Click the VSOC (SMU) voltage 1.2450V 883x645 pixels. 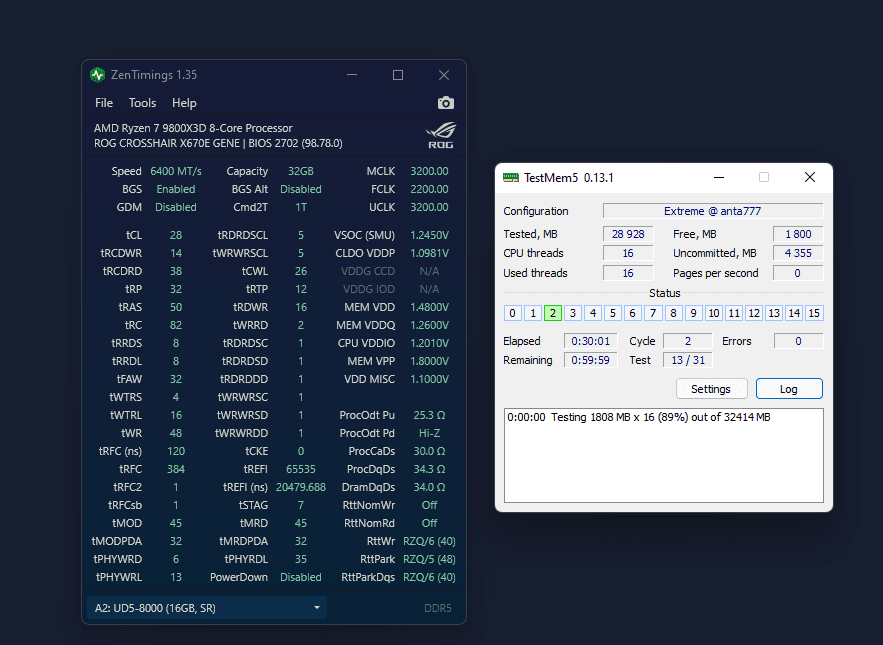coord(429,235)
